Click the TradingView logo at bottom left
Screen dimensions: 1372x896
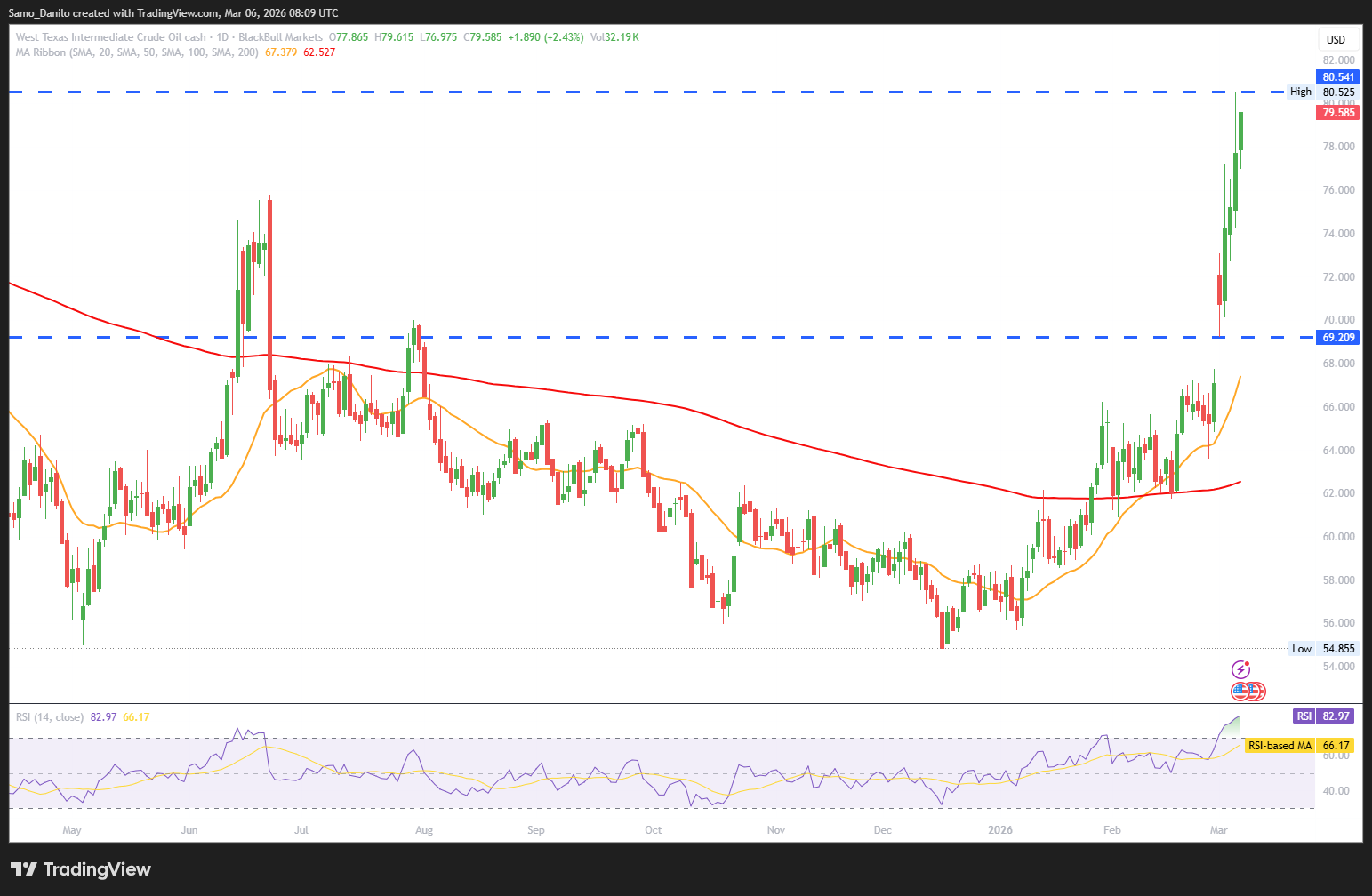click(81, 869)
